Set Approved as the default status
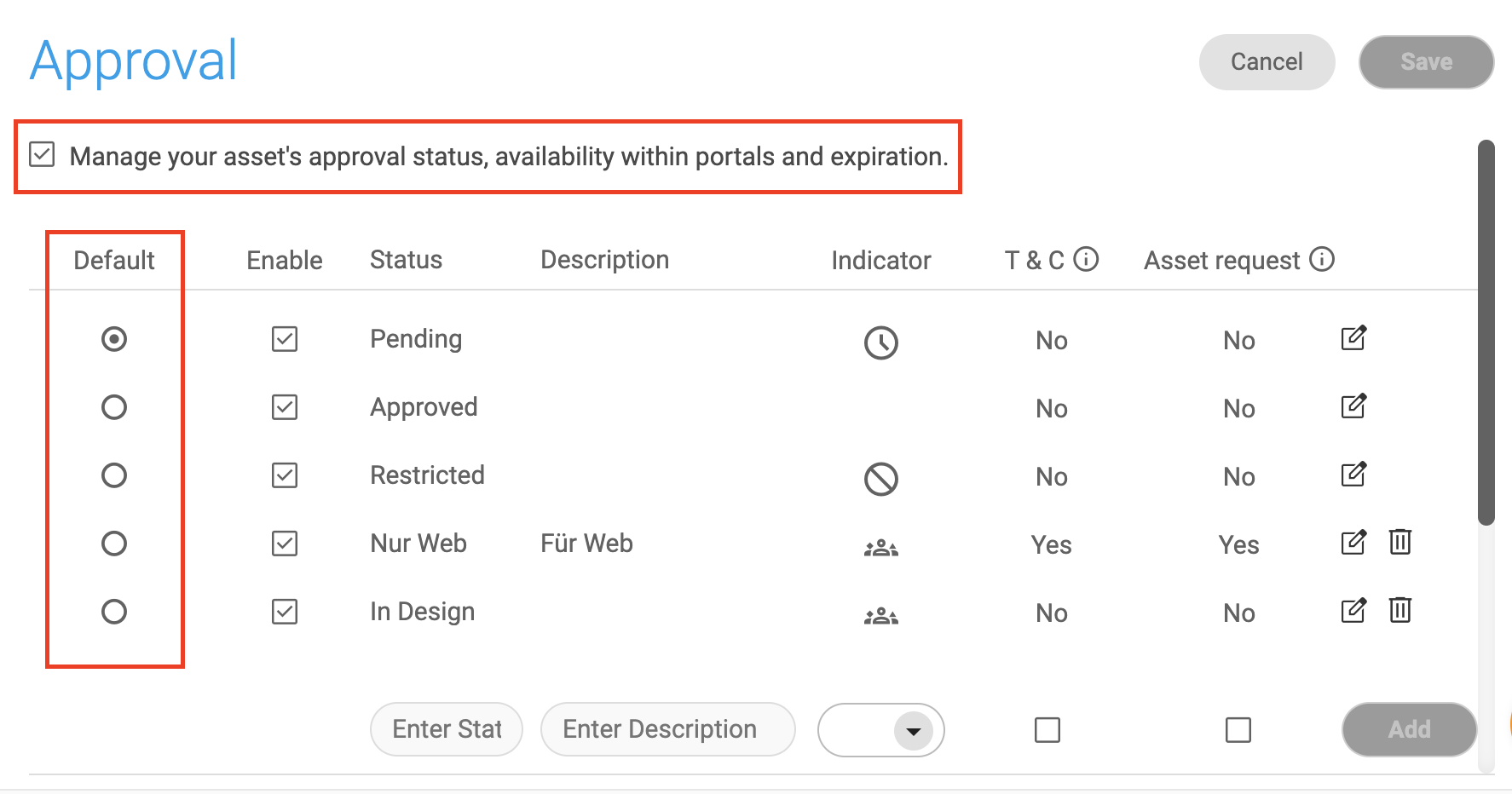This screenshot has width=1512, height=794. tap(114, 407)
